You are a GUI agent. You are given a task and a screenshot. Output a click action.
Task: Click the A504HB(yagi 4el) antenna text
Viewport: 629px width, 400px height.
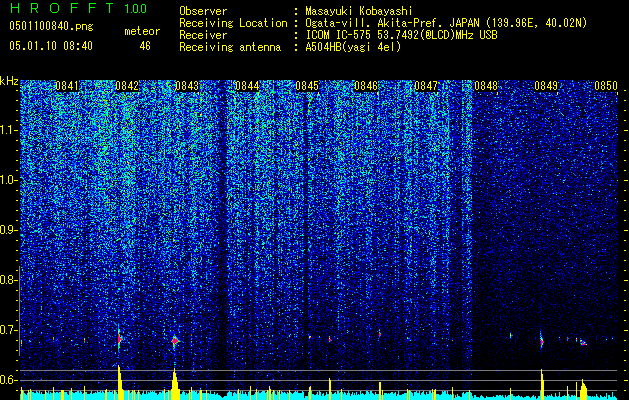point(353,47)
